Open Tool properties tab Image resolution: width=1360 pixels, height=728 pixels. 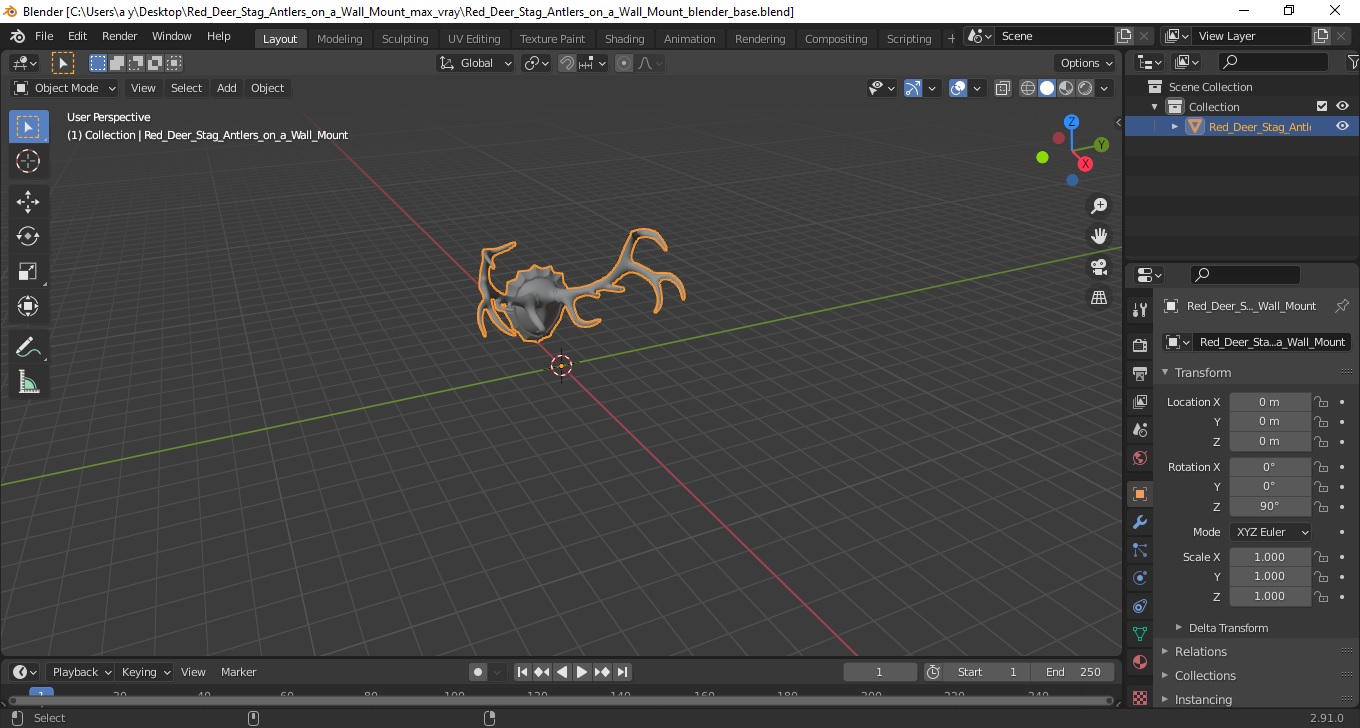pos(1139,310)
